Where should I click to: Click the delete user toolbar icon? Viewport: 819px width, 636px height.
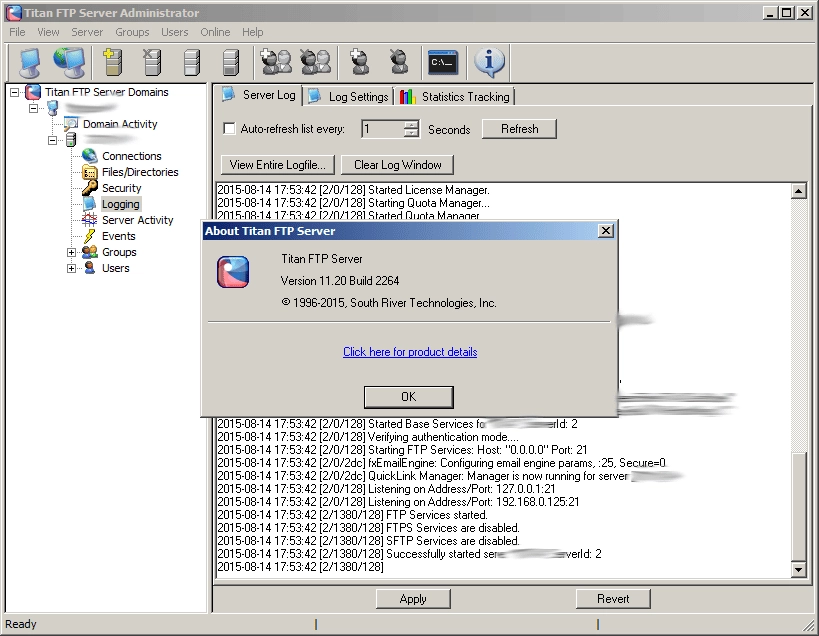(399, 62)
